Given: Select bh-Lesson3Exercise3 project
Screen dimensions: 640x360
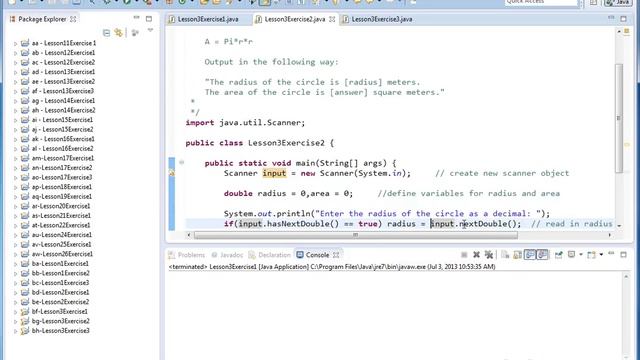Looking at the screenshot, I should 60,331.
